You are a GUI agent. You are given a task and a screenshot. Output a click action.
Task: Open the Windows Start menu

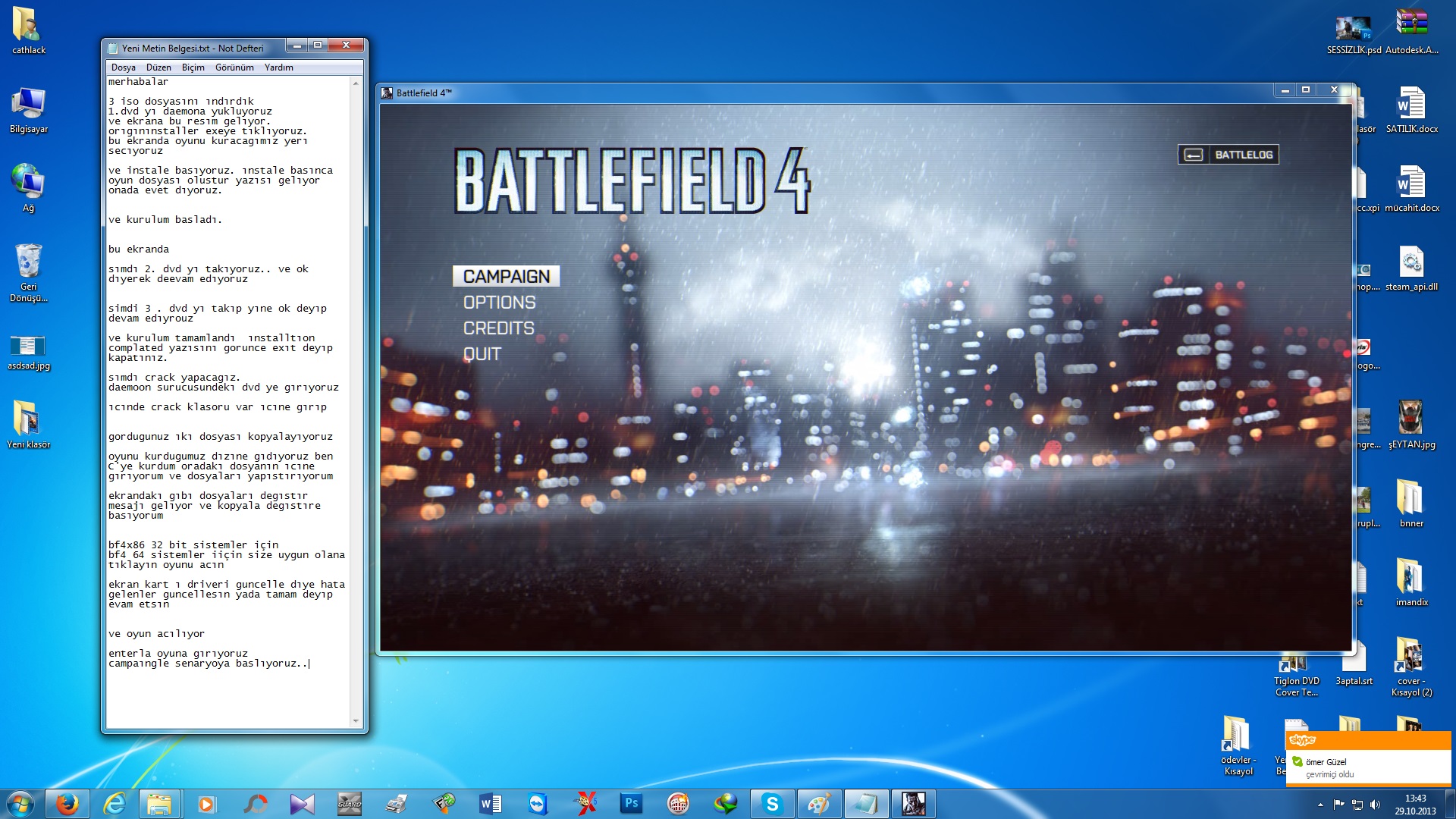pyautogui.click(x=20, y=804)
